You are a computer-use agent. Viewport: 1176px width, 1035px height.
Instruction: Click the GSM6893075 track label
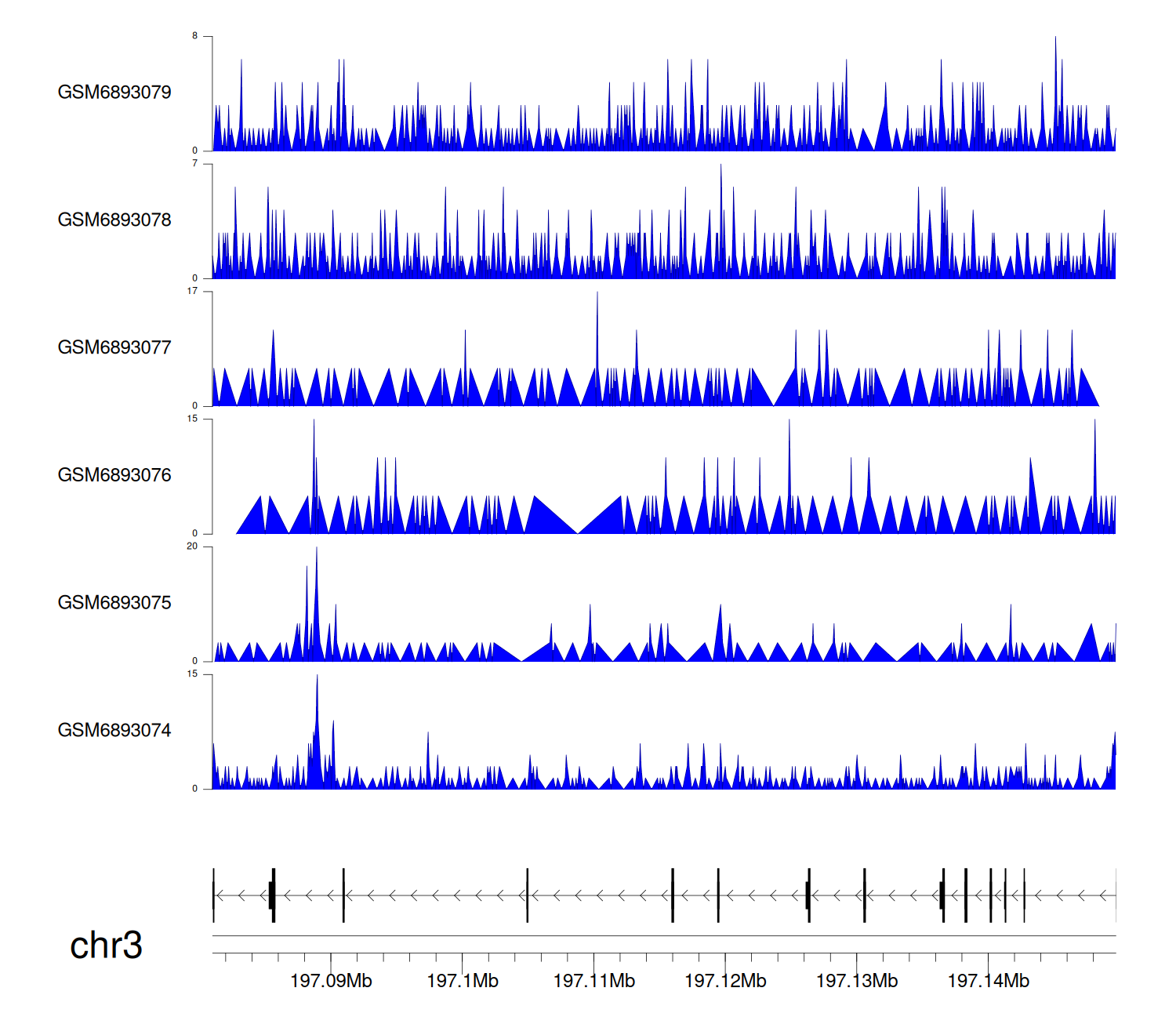(x=114, y=603)
